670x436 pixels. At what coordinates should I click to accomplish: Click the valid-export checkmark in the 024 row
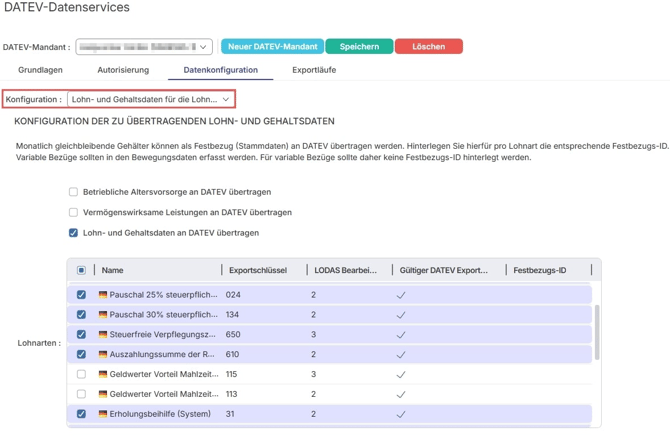point(401,295)
